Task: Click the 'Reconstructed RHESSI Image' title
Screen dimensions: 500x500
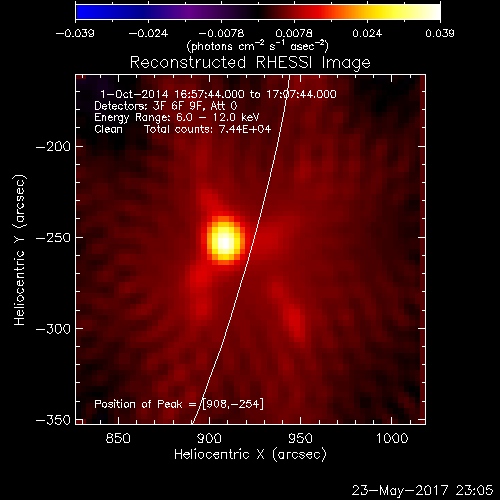Action: [x=250, y=63]
